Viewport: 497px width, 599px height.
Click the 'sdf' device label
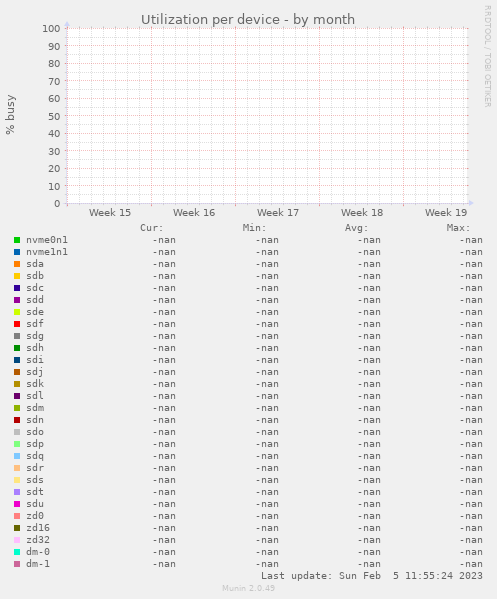[x=35, y=324]
